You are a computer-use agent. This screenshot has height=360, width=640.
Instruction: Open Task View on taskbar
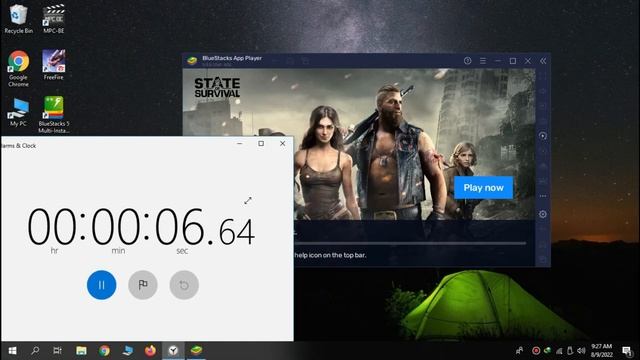(x=58, y=351)
